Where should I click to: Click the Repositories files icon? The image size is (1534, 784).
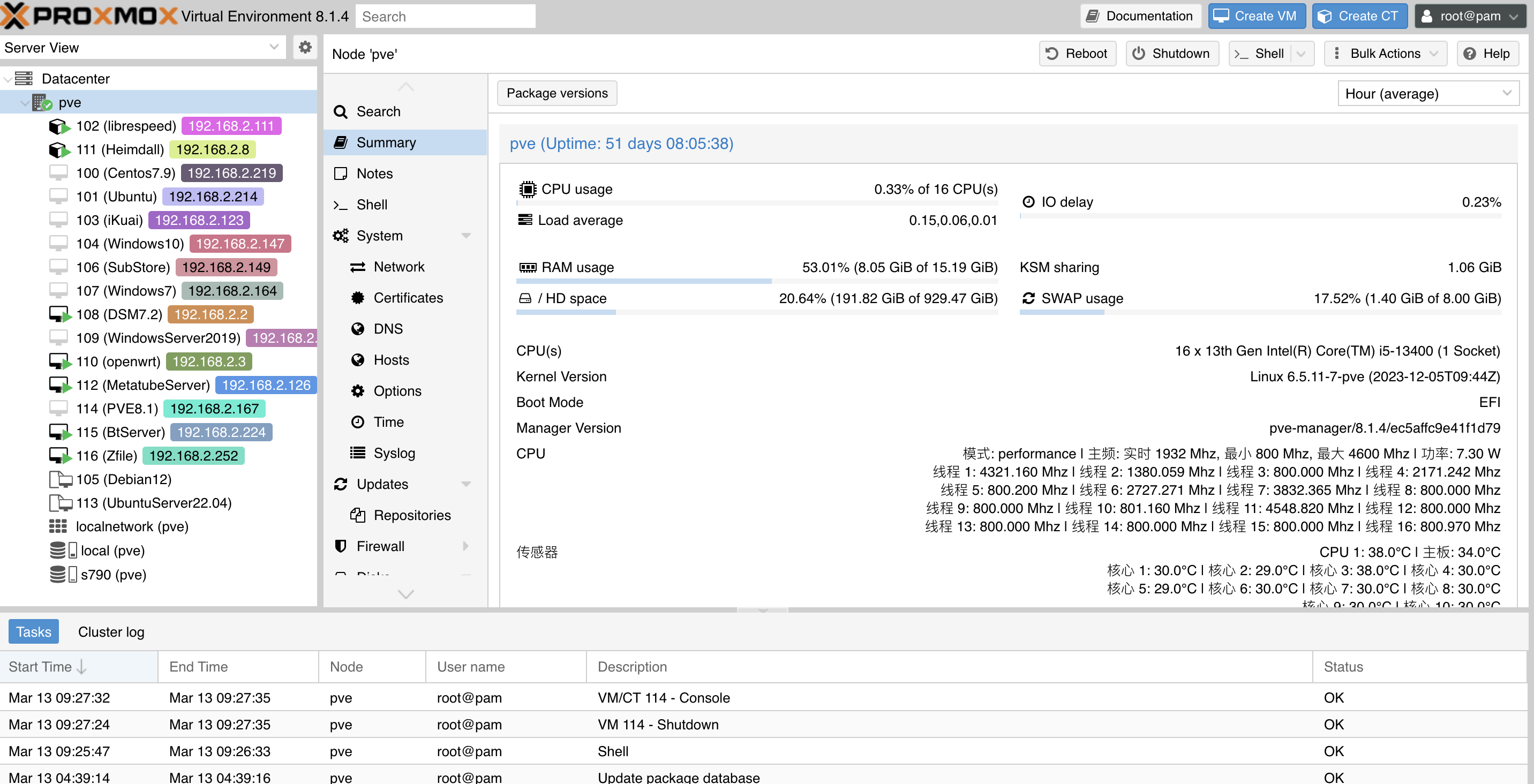point(357,515)
